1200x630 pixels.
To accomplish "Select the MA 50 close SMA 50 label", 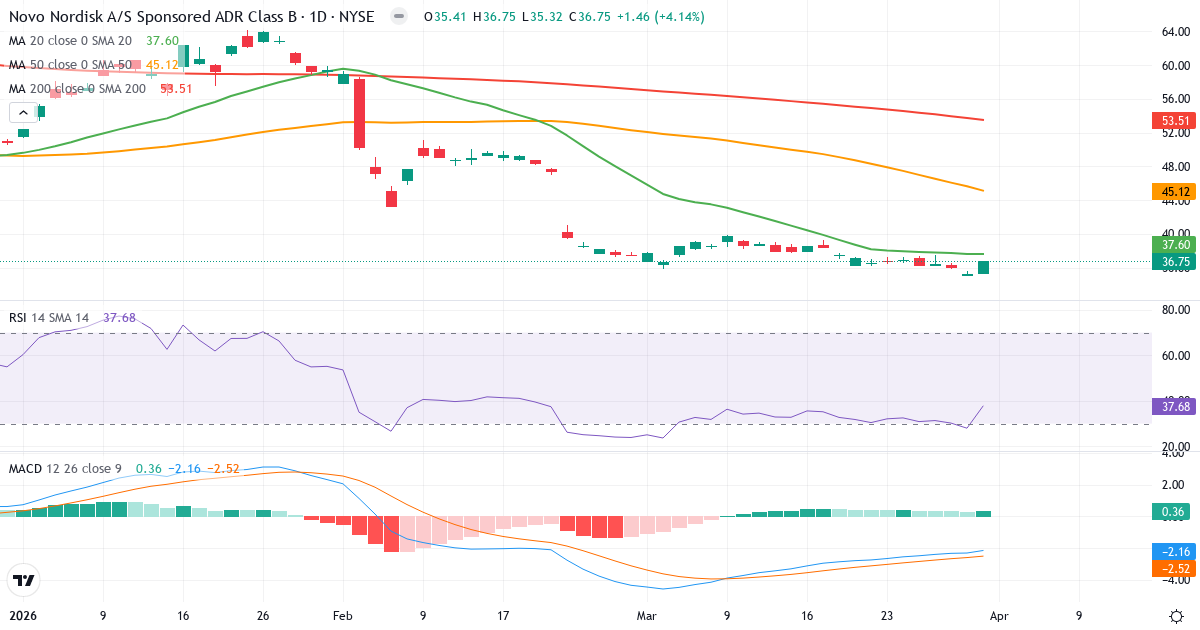I will [x=70, y=65].
